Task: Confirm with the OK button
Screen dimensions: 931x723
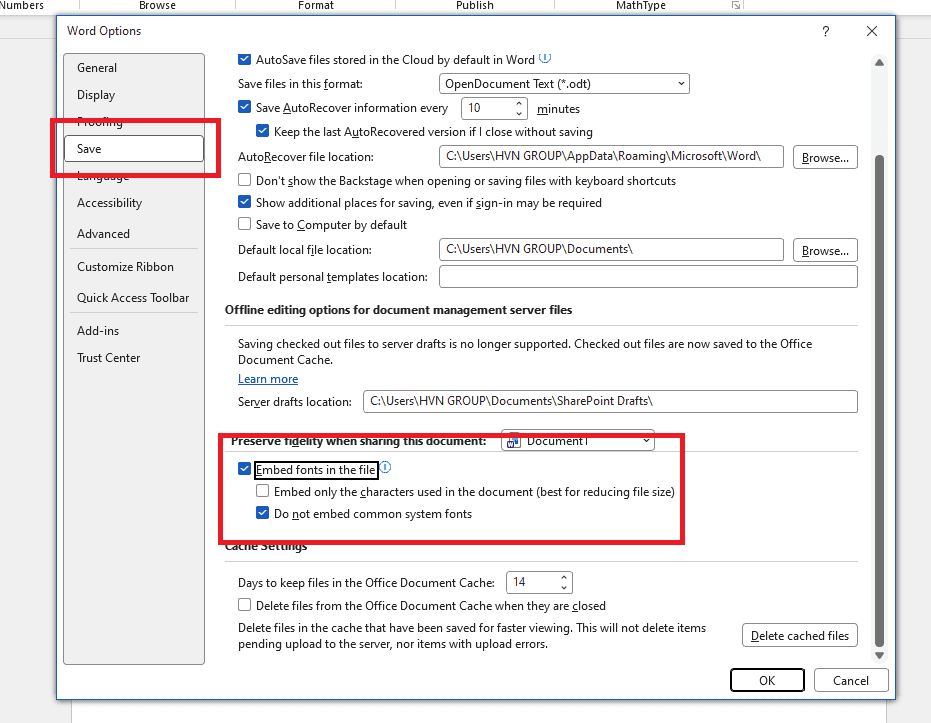Action: pyautogui.click(x=767, y=680)
